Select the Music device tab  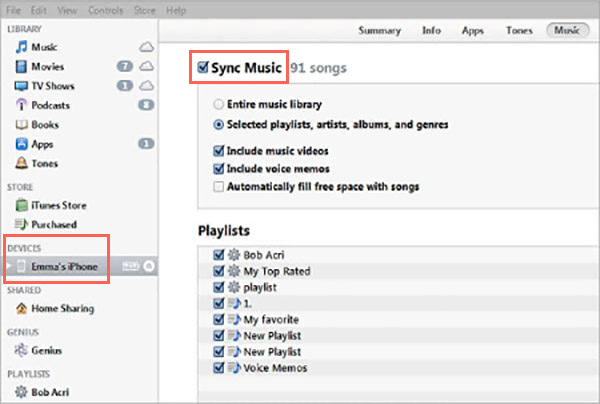[x=568, y=30]
